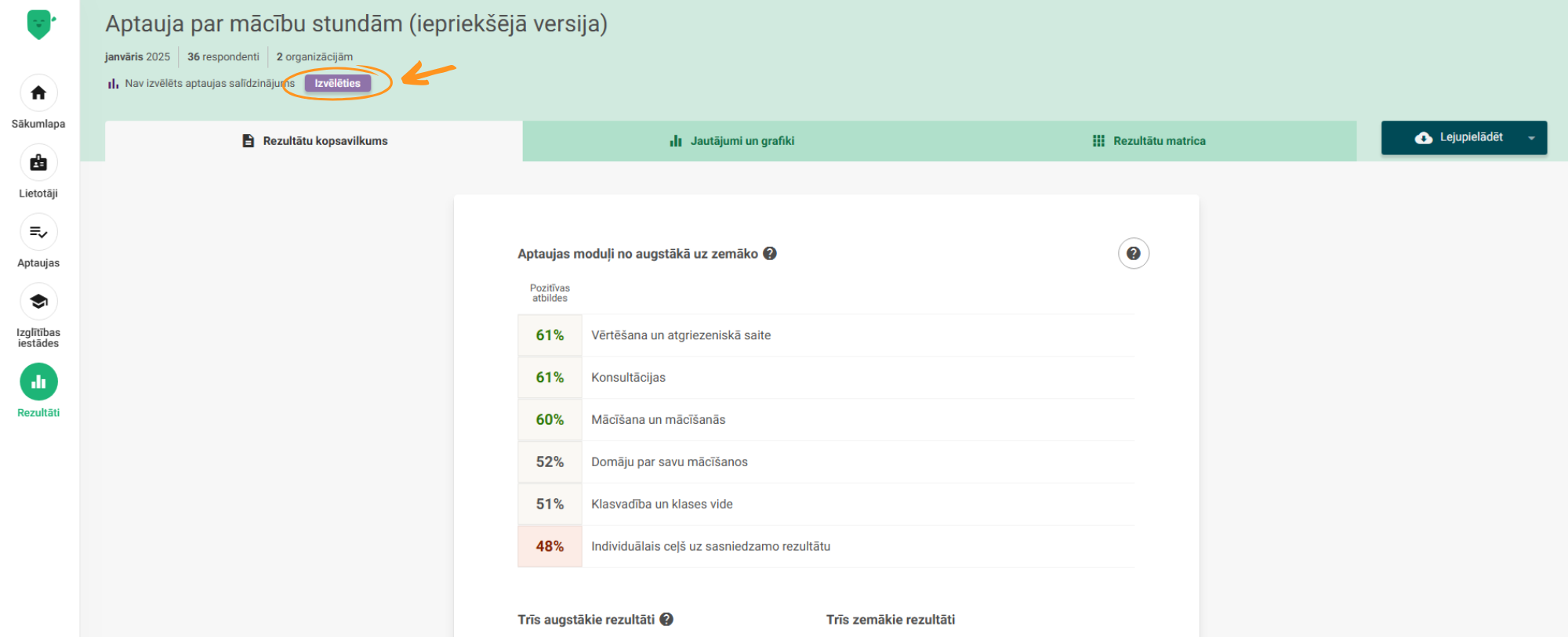Click round help button in card corner
The width and height of the screenshot is (1568, 637).
pos(1133,253)
